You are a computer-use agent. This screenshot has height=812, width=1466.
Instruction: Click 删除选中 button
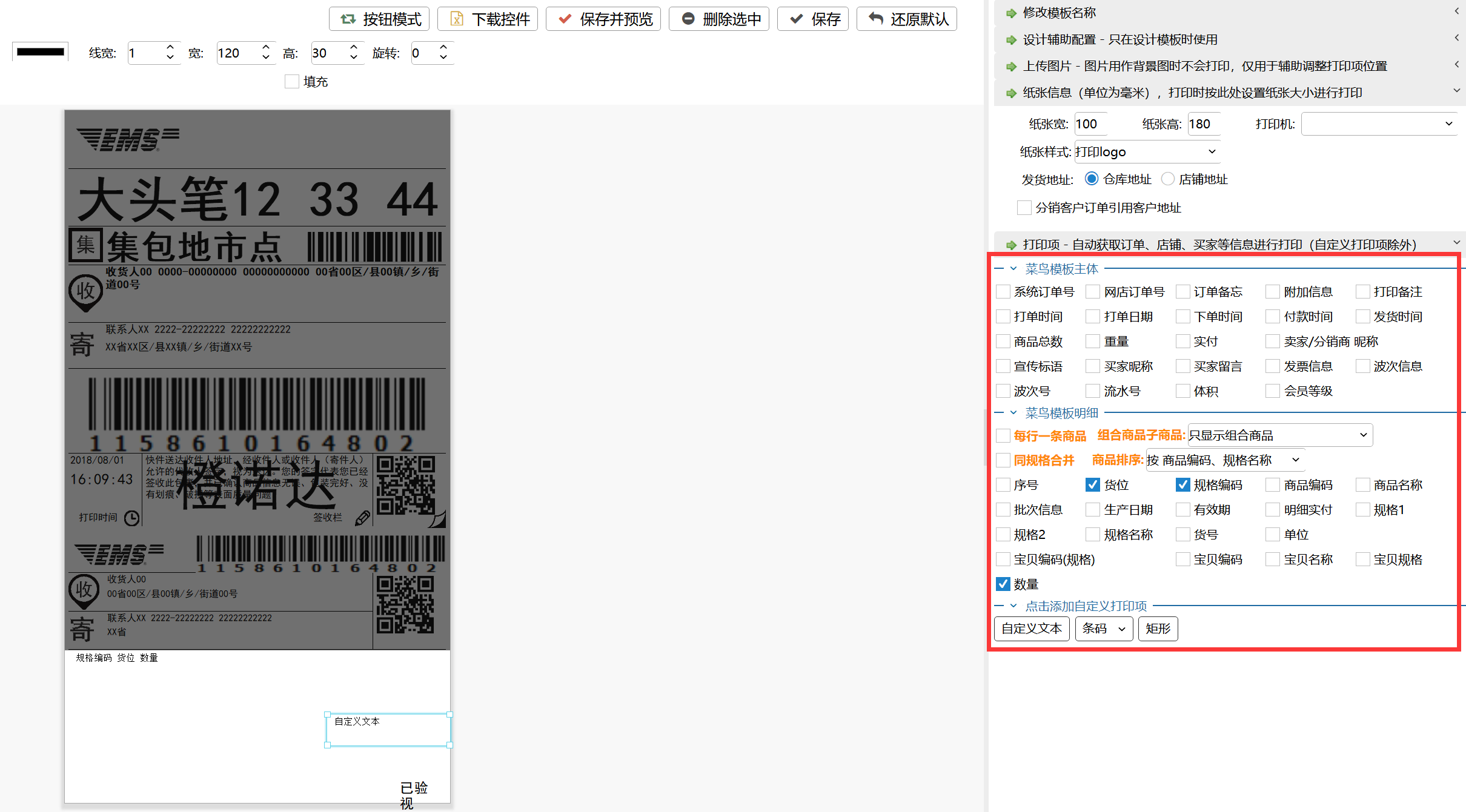(719, 19)
